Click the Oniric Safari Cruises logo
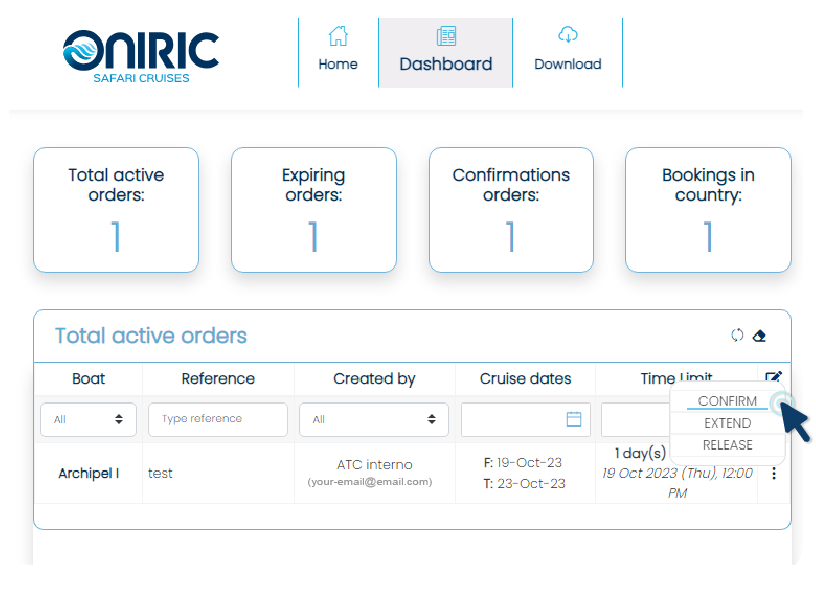This screenshot has height=591, width=816. (x=140, y=55)
